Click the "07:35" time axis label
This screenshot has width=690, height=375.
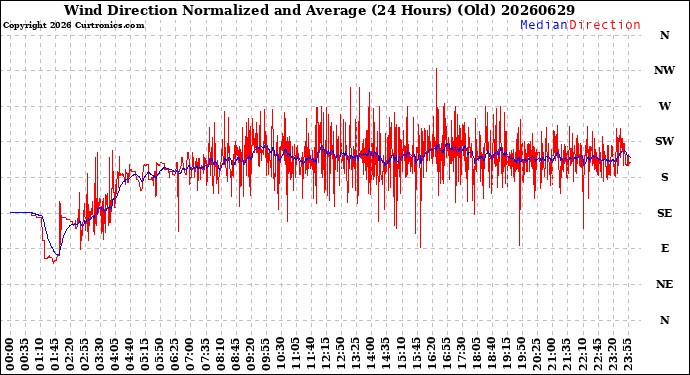click(205, 354)
